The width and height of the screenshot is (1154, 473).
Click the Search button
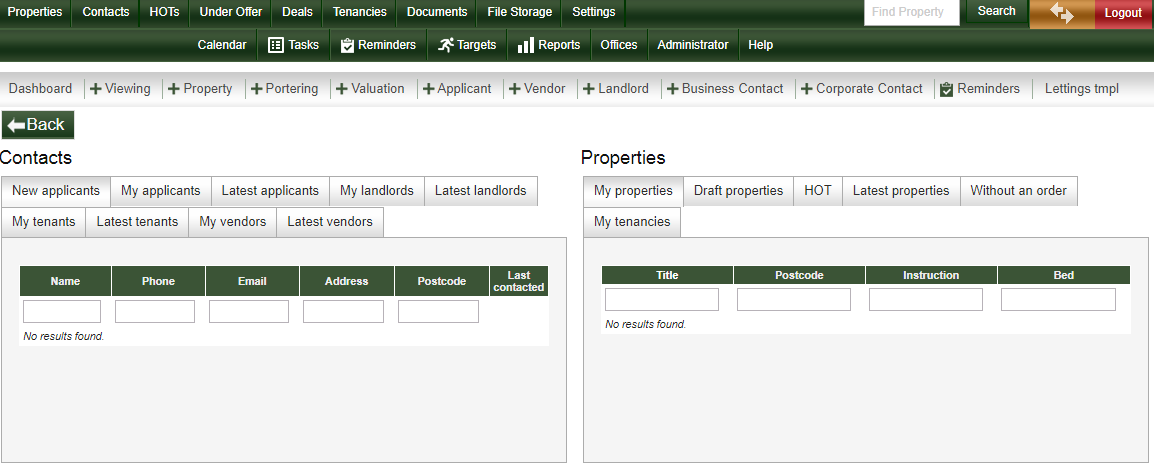[x=997, y=11]
